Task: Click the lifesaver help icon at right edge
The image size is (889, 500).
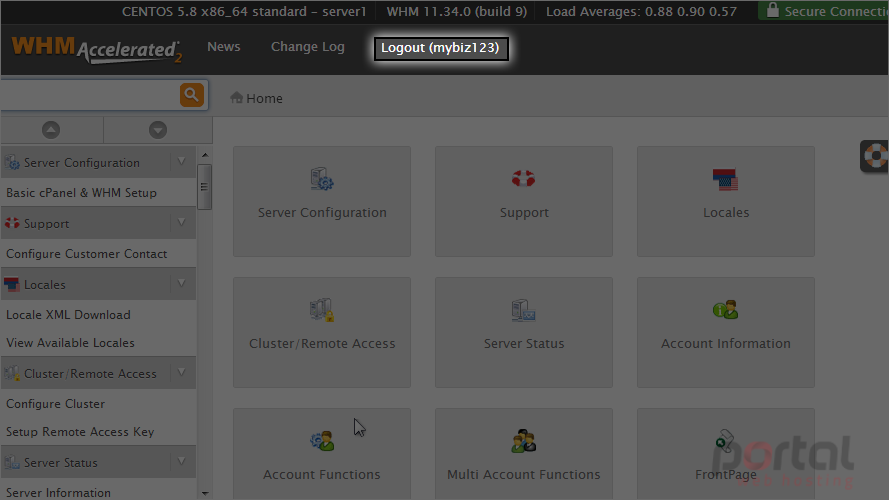Action: tap(875, 156)
